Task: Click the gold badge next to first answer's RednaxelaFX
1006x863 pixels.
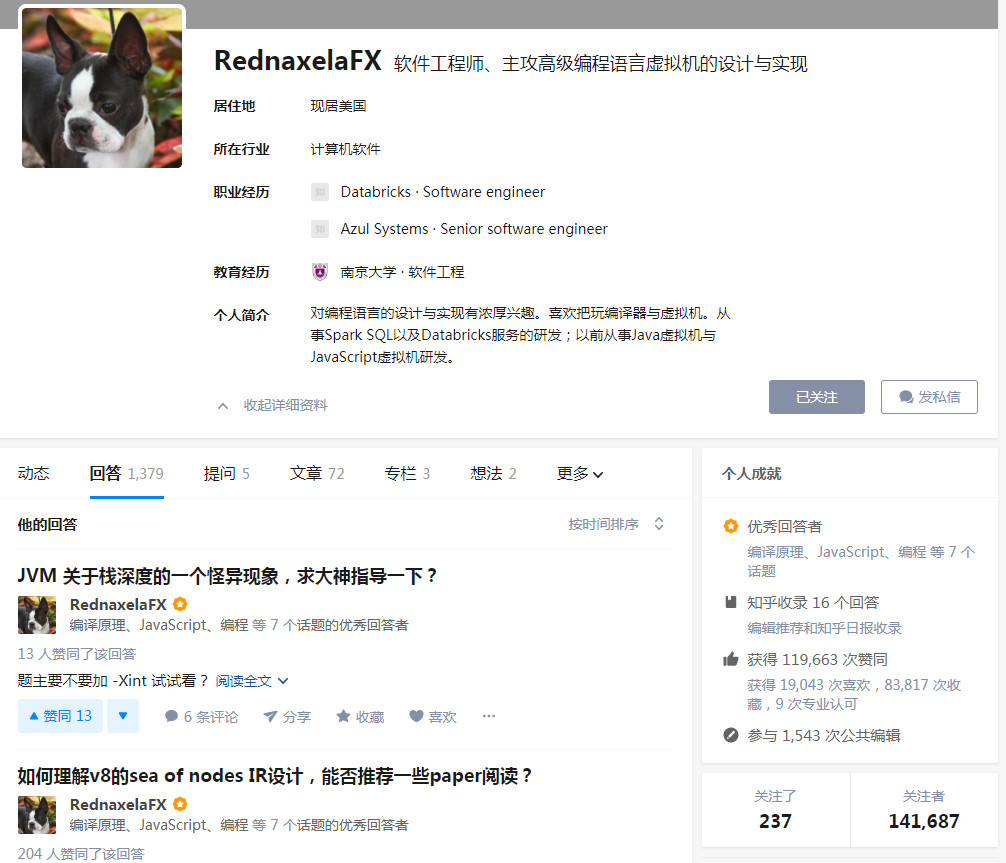Action: [180, 604]
